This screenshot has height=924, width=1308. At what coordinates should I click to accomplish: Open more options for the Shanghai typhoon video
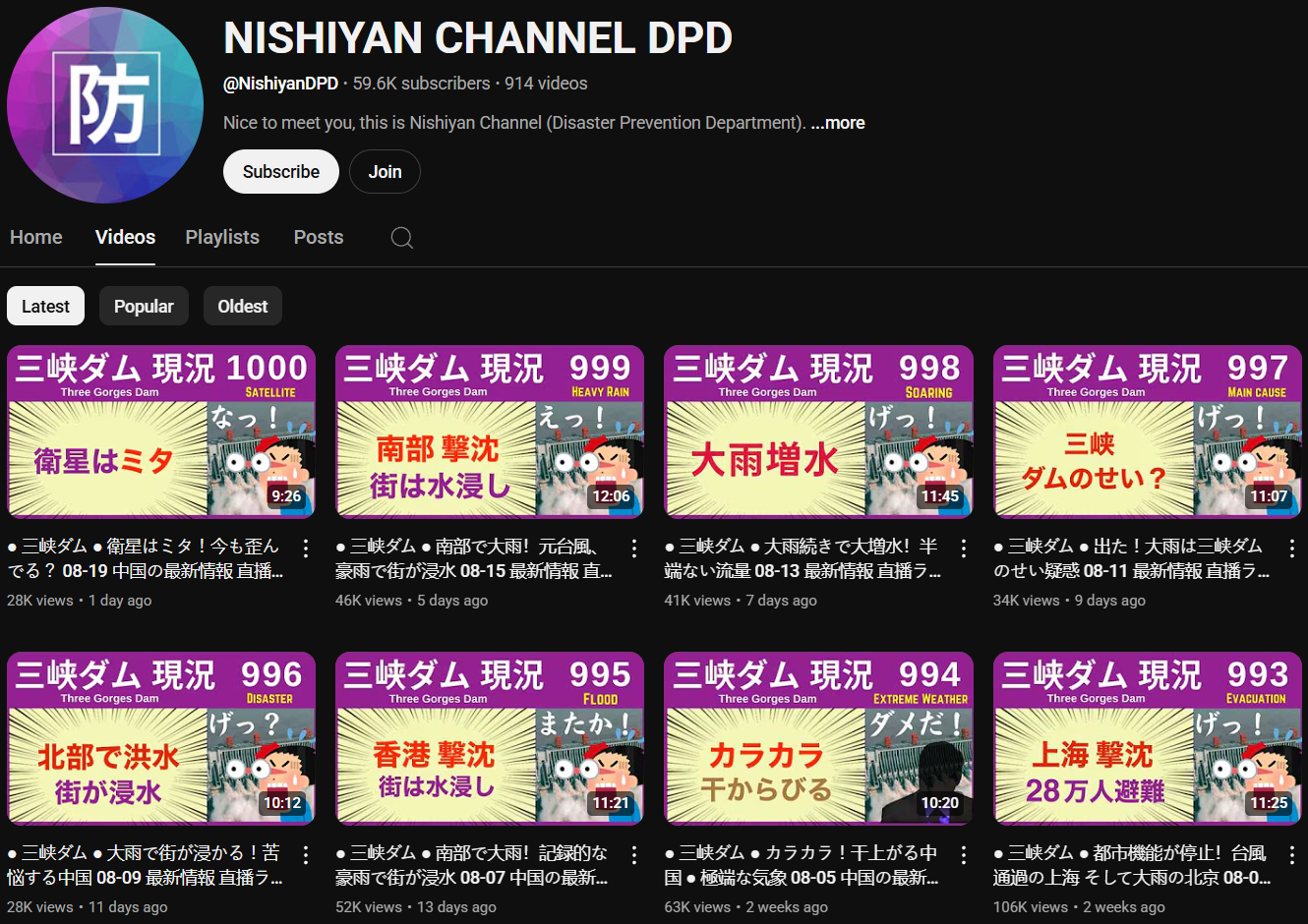1292,855
